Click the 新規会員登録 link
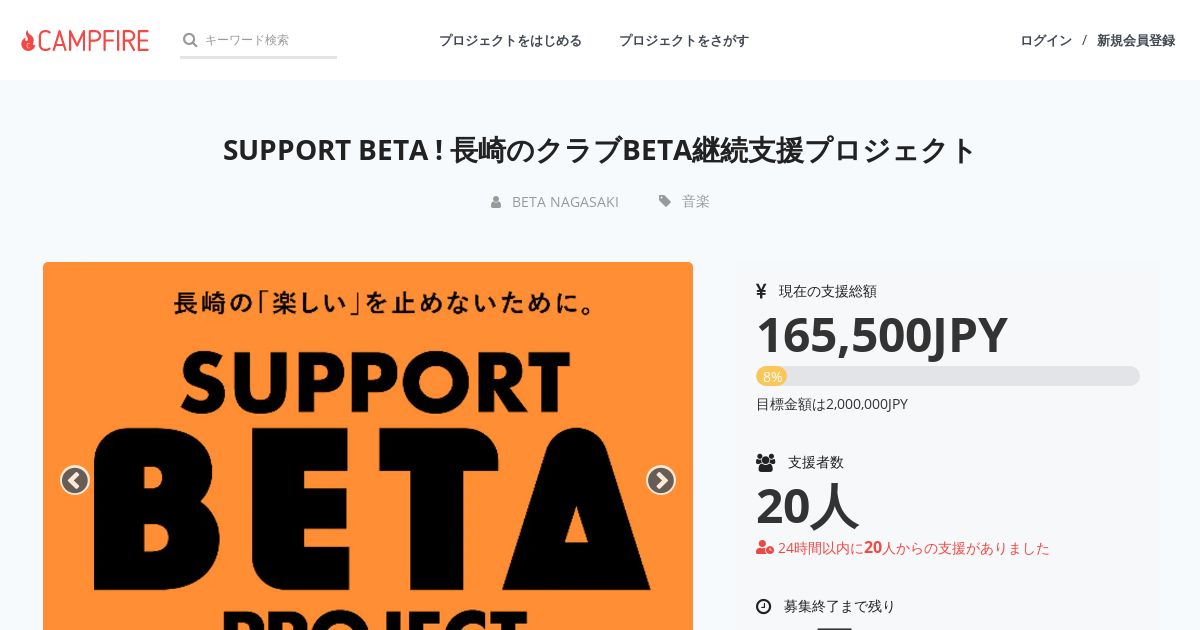The height and width of the screenshot is (630, 1200). tap(1136, 40)
